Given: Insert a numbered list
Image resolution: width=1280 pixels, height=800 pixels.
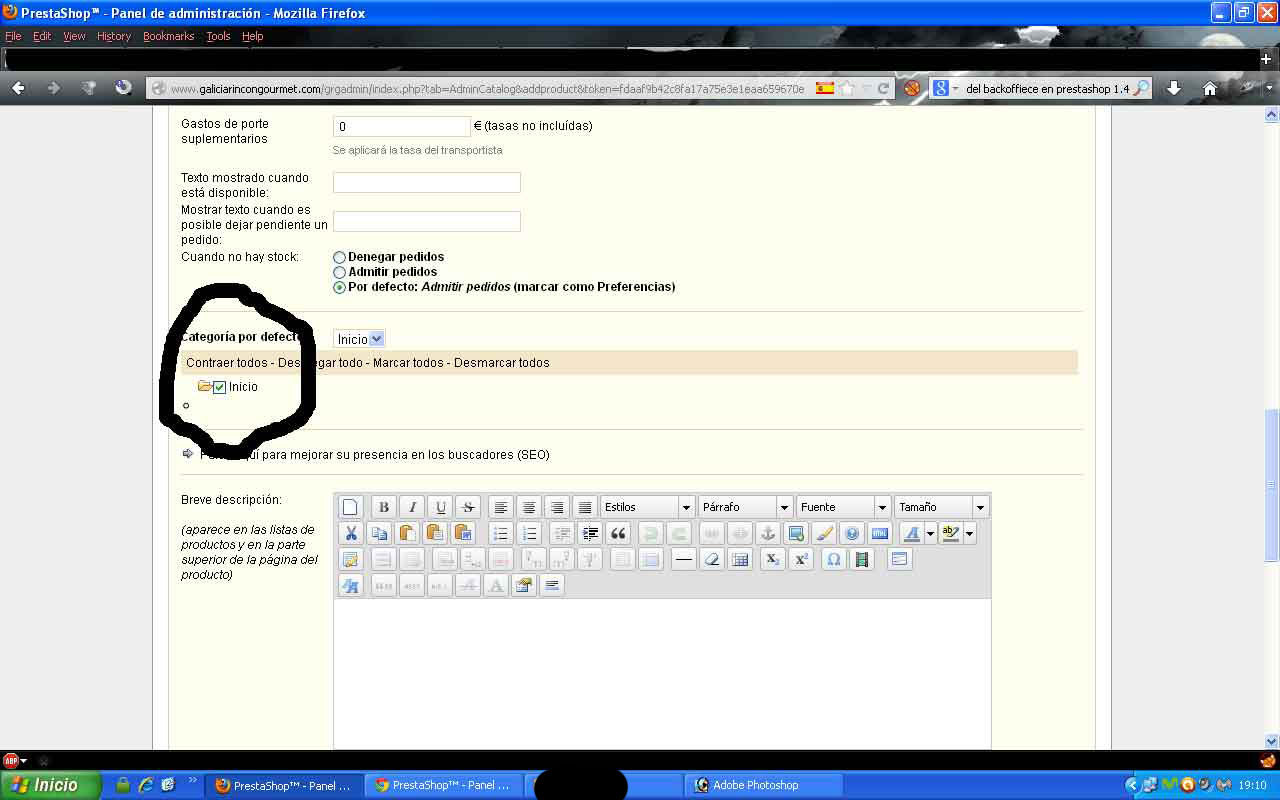Looking at the screenshot, I should click(x=529, y=533).
